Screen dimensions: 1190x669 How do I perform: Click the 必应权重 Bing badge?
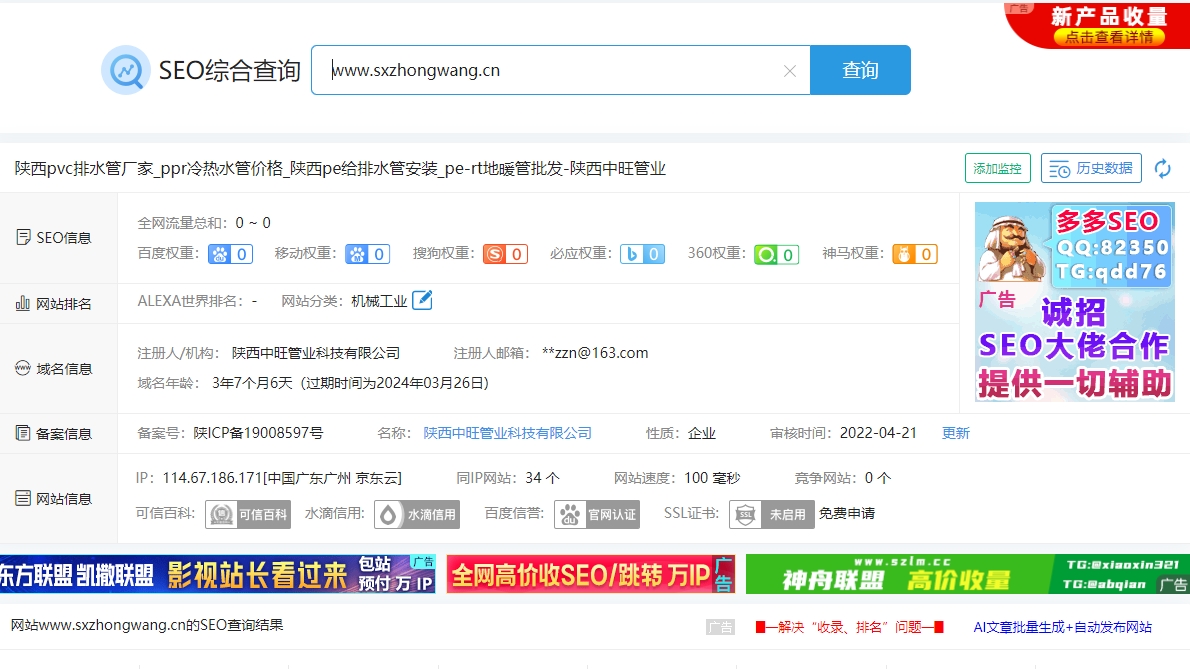642,254
